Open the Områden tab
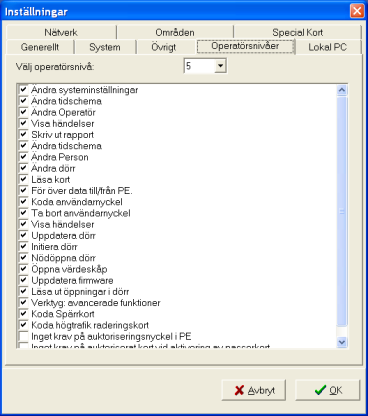Image resolution: width=368 pixels, height=416 pixels. pyautogui.click(x=175, y=32)
